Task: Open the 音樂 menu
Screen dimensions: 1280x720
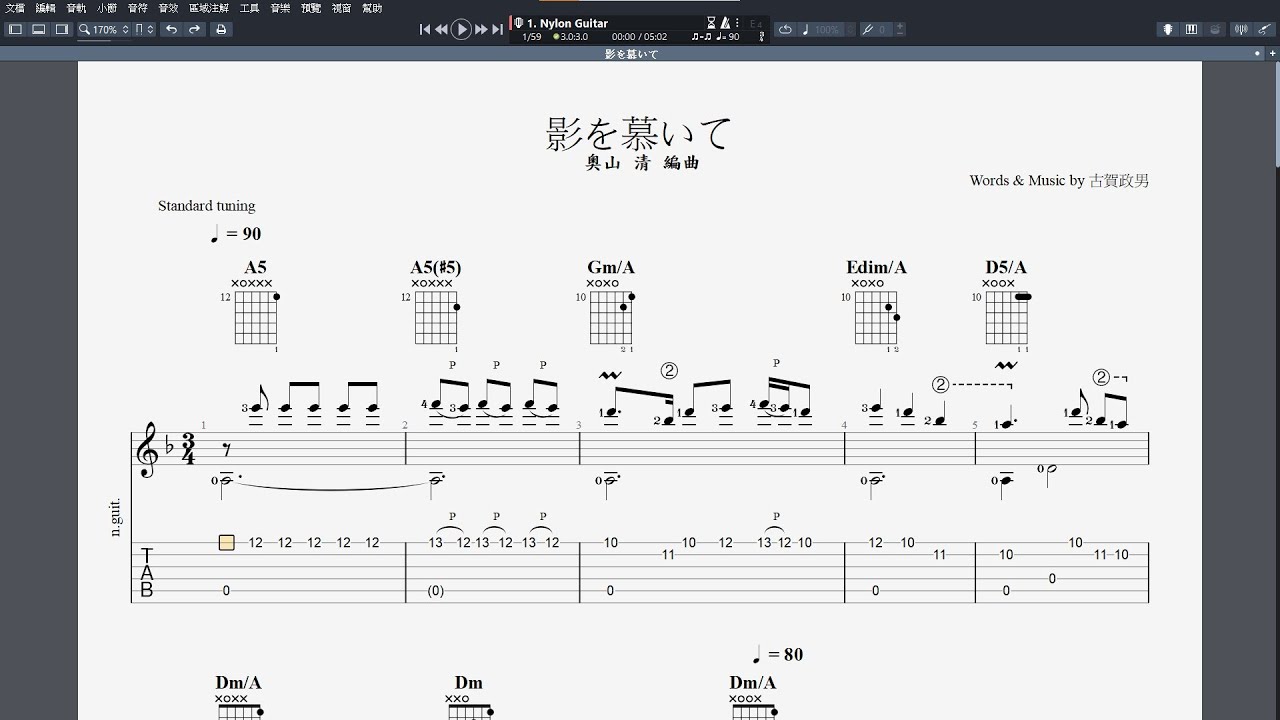Action: (x=280, y=8)
